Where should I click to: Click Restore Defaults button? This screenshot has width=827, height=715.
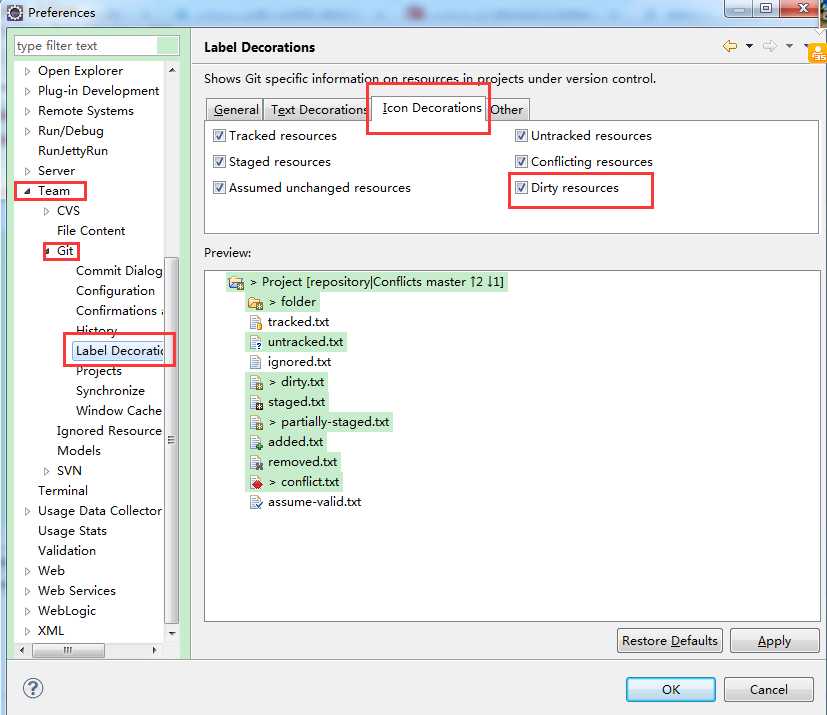(x=670, y=641)
